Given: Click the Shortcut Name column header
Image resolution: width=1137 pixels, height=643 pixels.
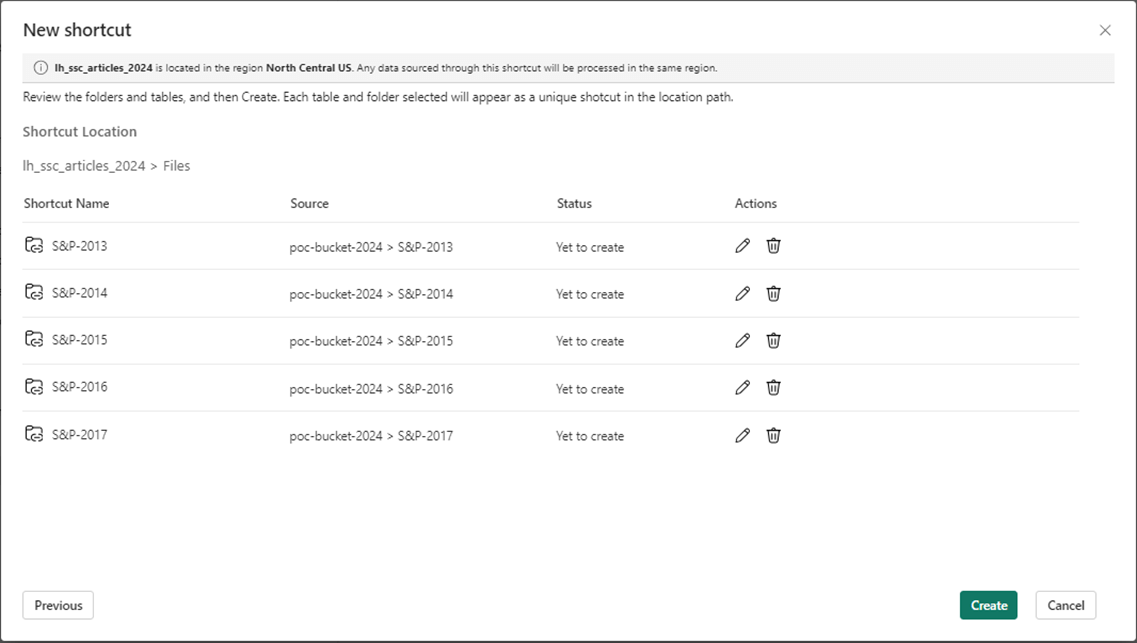Looking at the screenshot, I should (66, 203).
